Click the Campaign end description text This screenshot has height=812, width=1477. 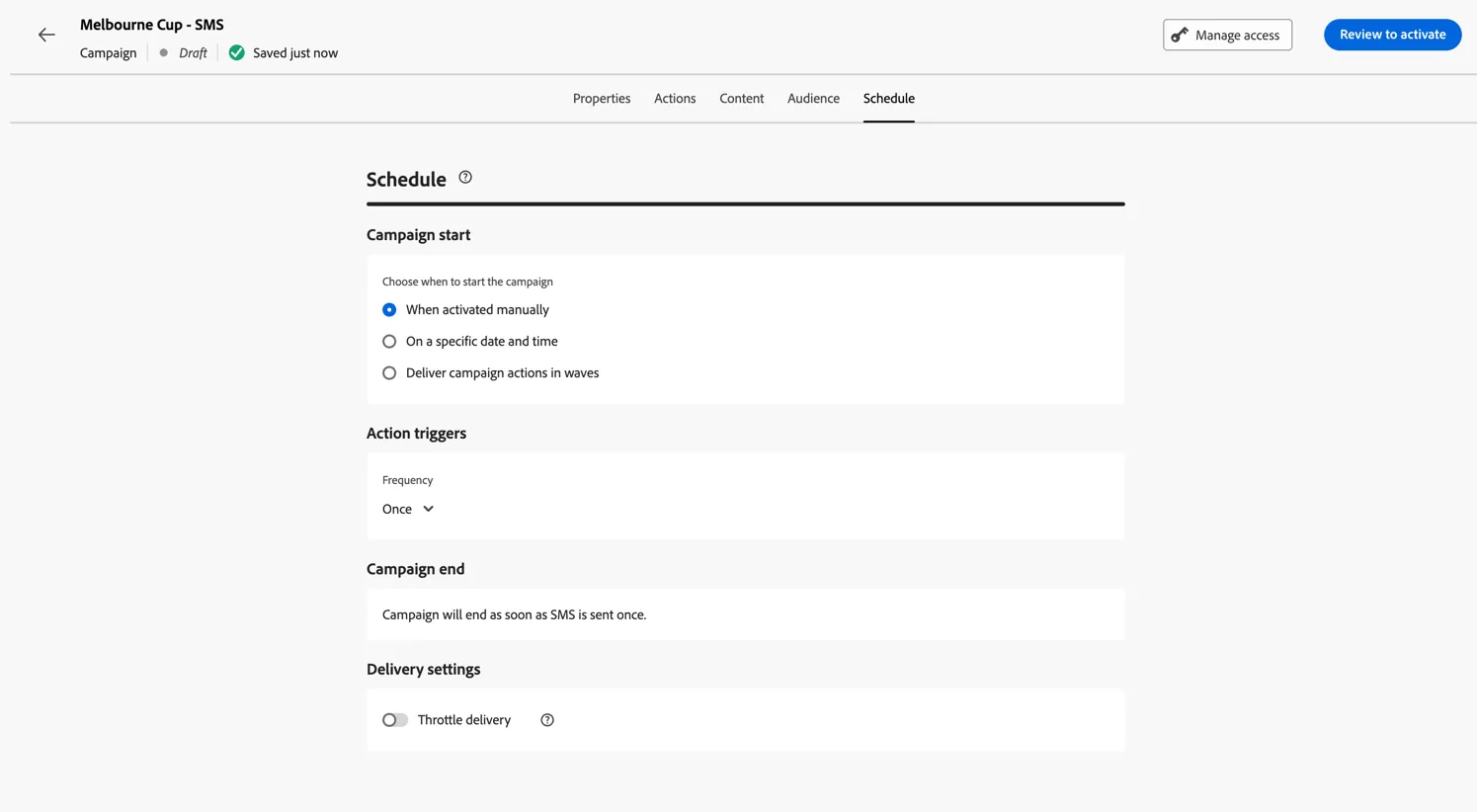pos(514,614)
